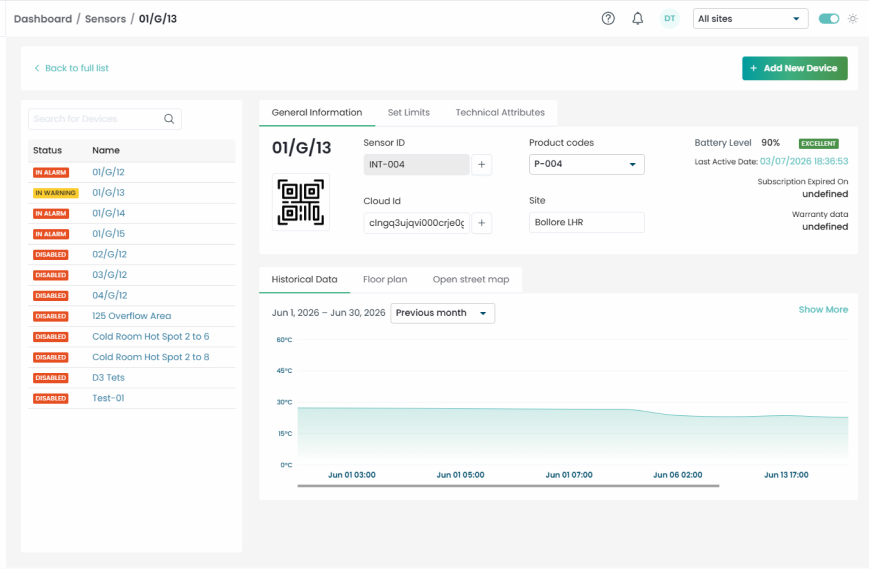Click Back to full list link
This screenshot has width=874, height=569.
pos(77,68)
